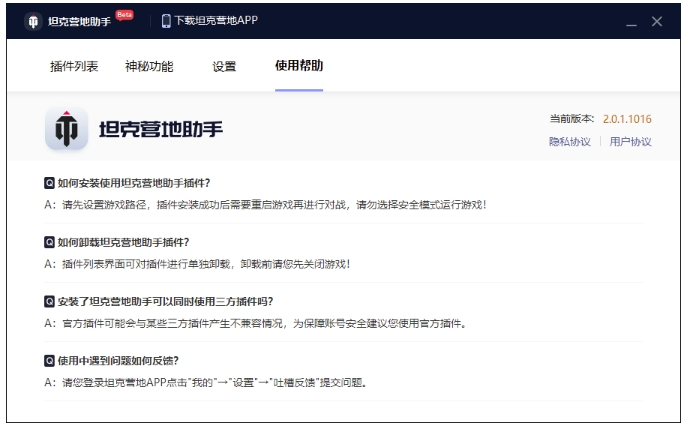Click the 坦克营地助手 title bar text
The image size is (692, 427).
[79, 22]
